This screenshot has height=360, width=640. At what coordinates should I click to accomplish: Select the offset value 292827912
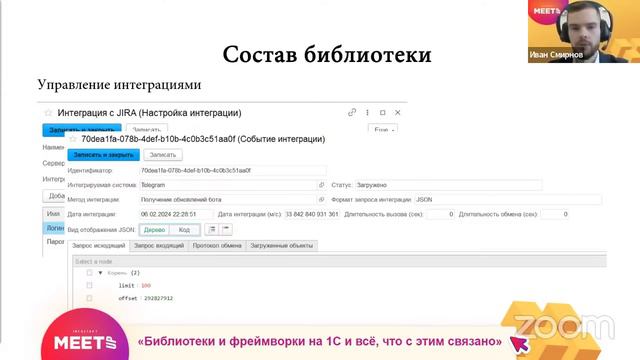coord(158,298)
